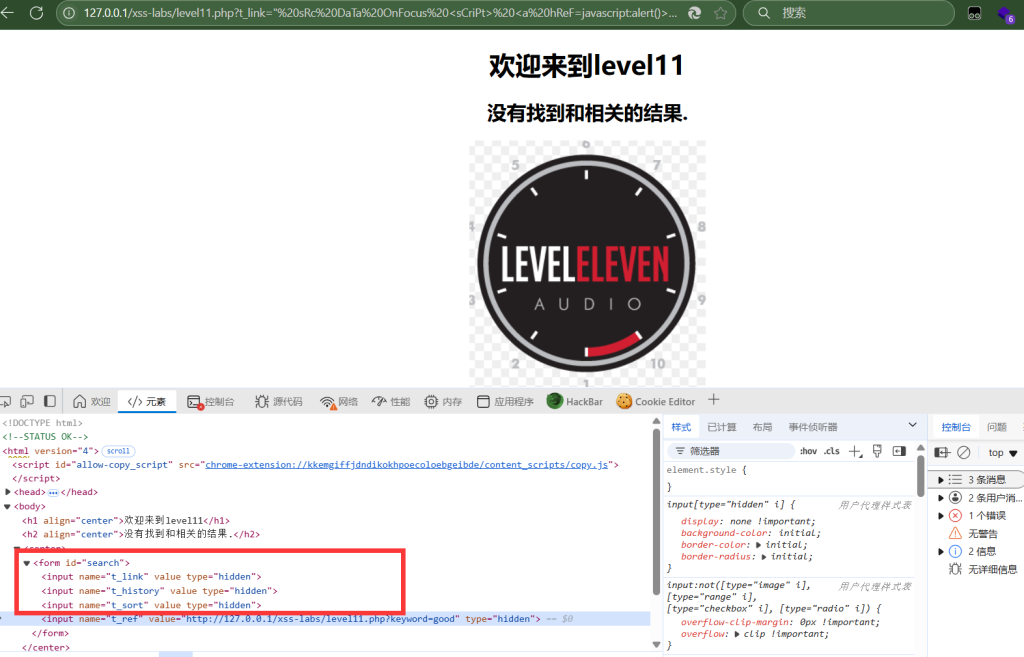Expand the overflow clip value
The height and width of the screenshot is (657, 1024).
737,634
